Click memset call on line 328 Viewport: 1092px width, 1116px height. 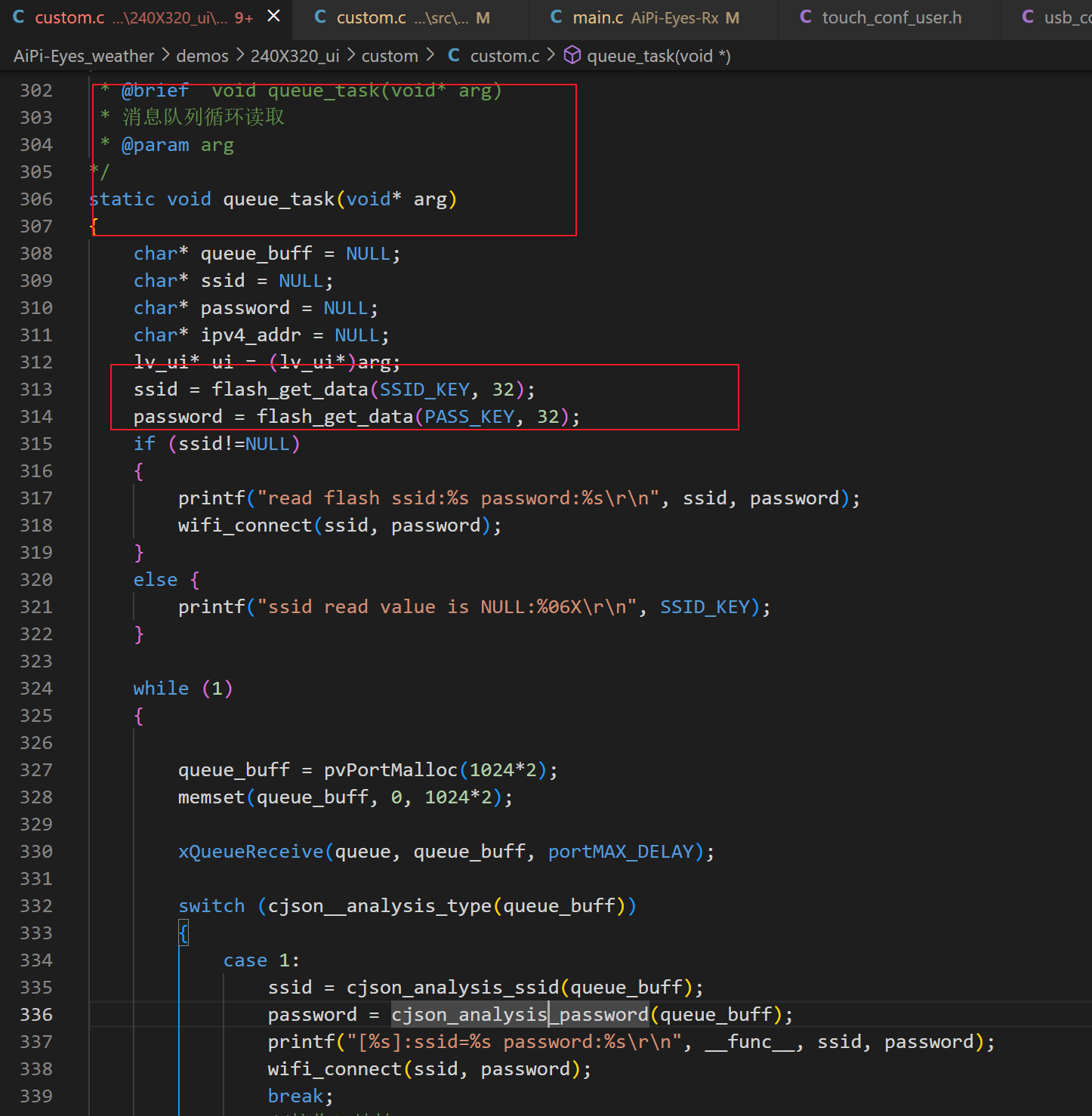click(211, 797)
